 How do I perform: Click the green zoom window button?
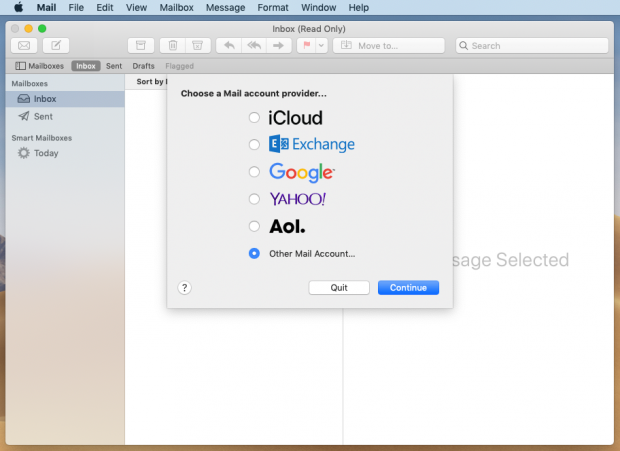point(42,28)
